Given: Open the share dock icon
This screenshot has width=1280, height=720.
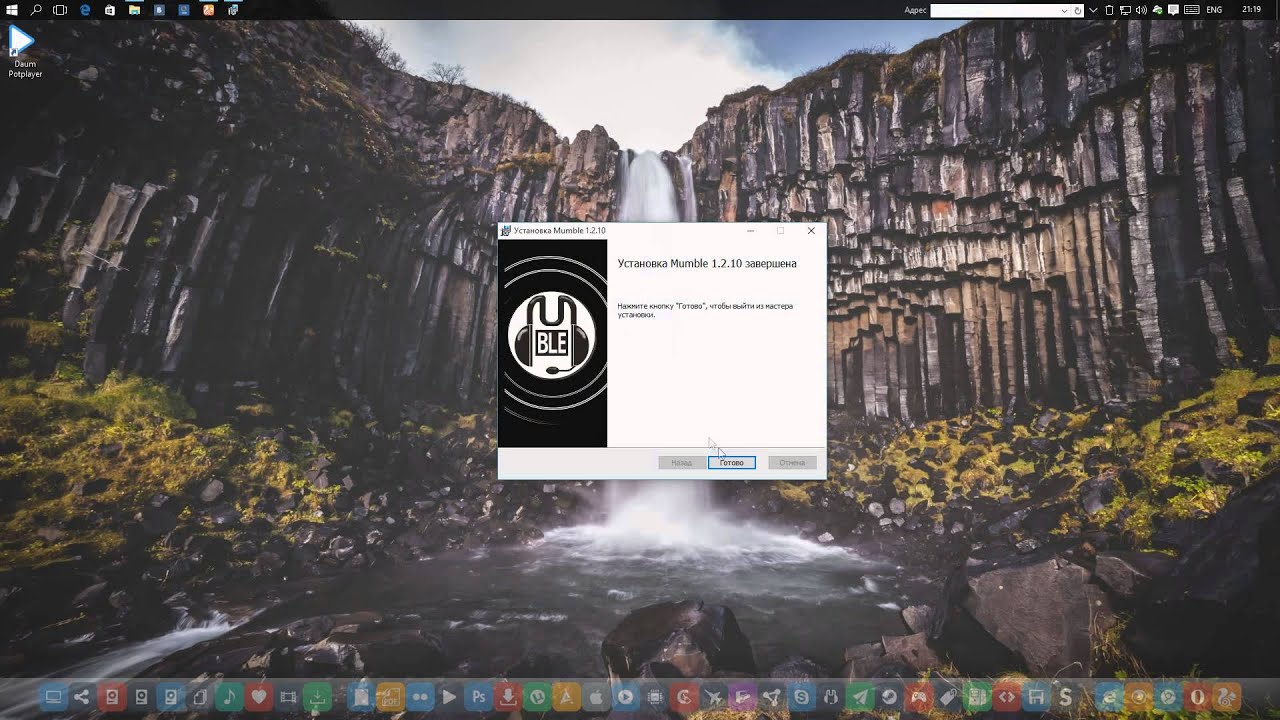Looking at the screenshot, I should (82, 696).
